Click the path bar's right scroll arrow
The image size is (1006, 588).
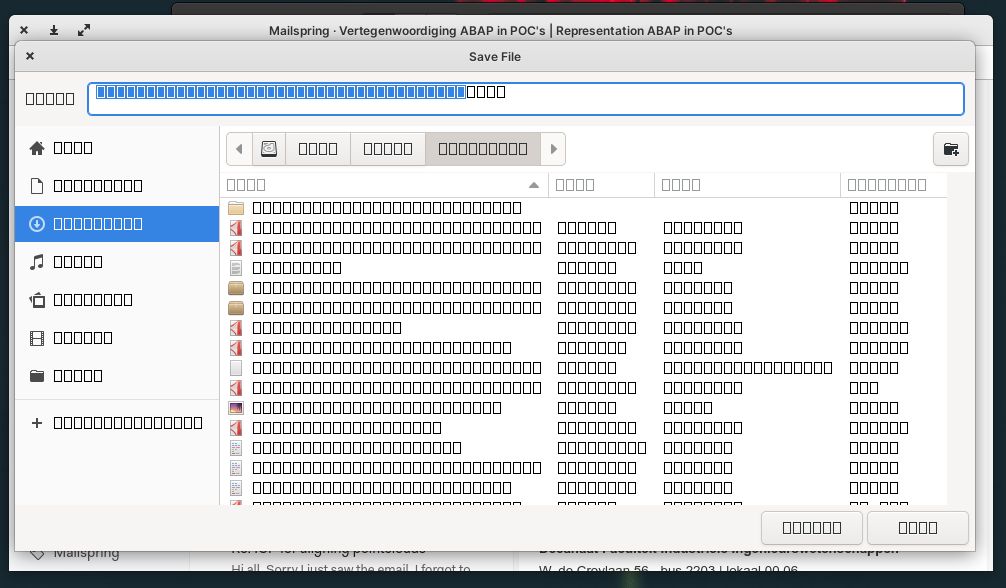pyautogui.click(x=553, y=149)
